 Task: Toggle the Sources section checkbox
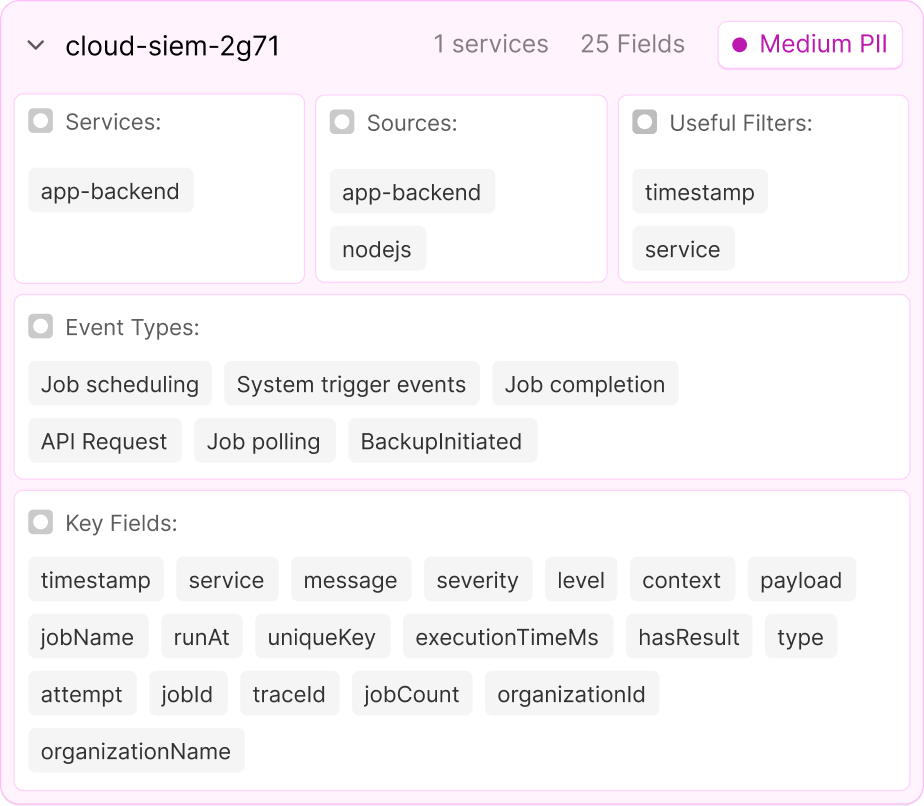[342, 122]
